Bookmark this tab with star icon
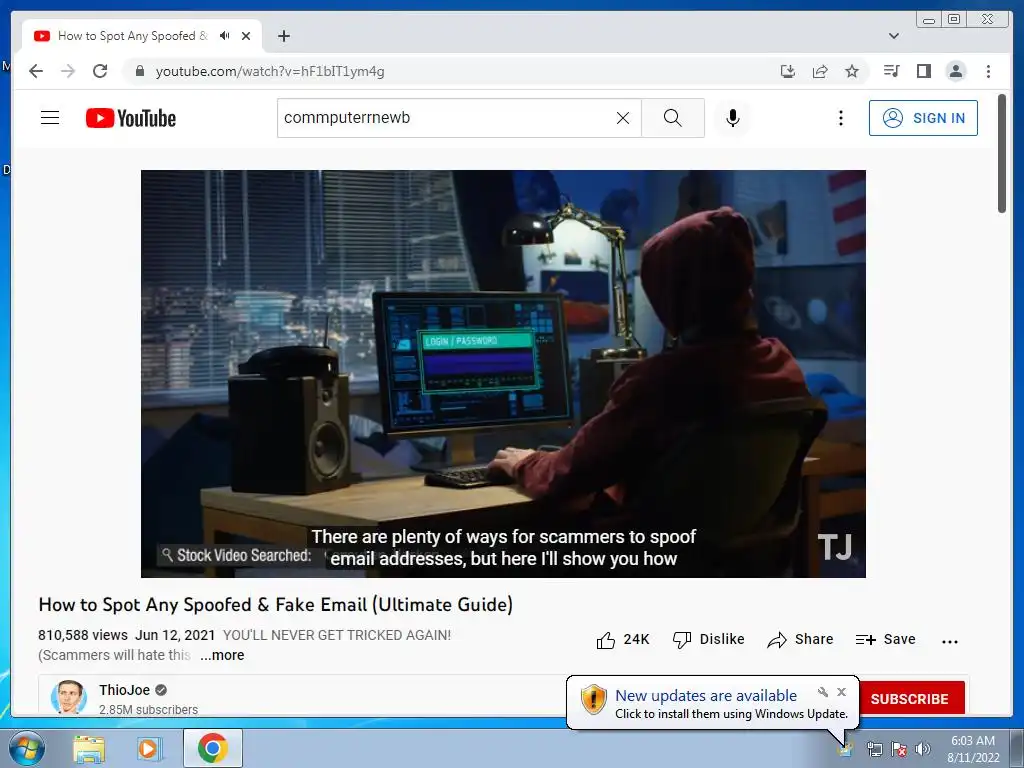Viewport: 1024px width, 768px height. pyautogui.click(x=852, y=71)
